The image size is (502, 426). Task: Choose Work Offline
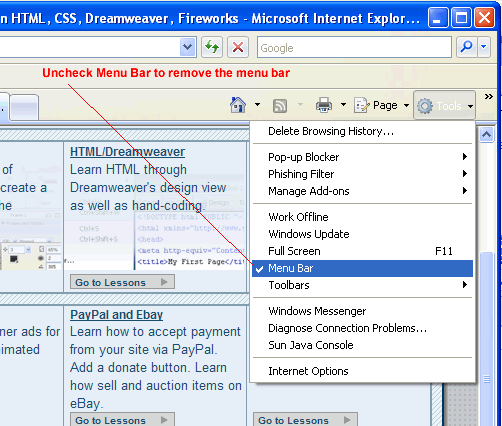coord(363,217)
